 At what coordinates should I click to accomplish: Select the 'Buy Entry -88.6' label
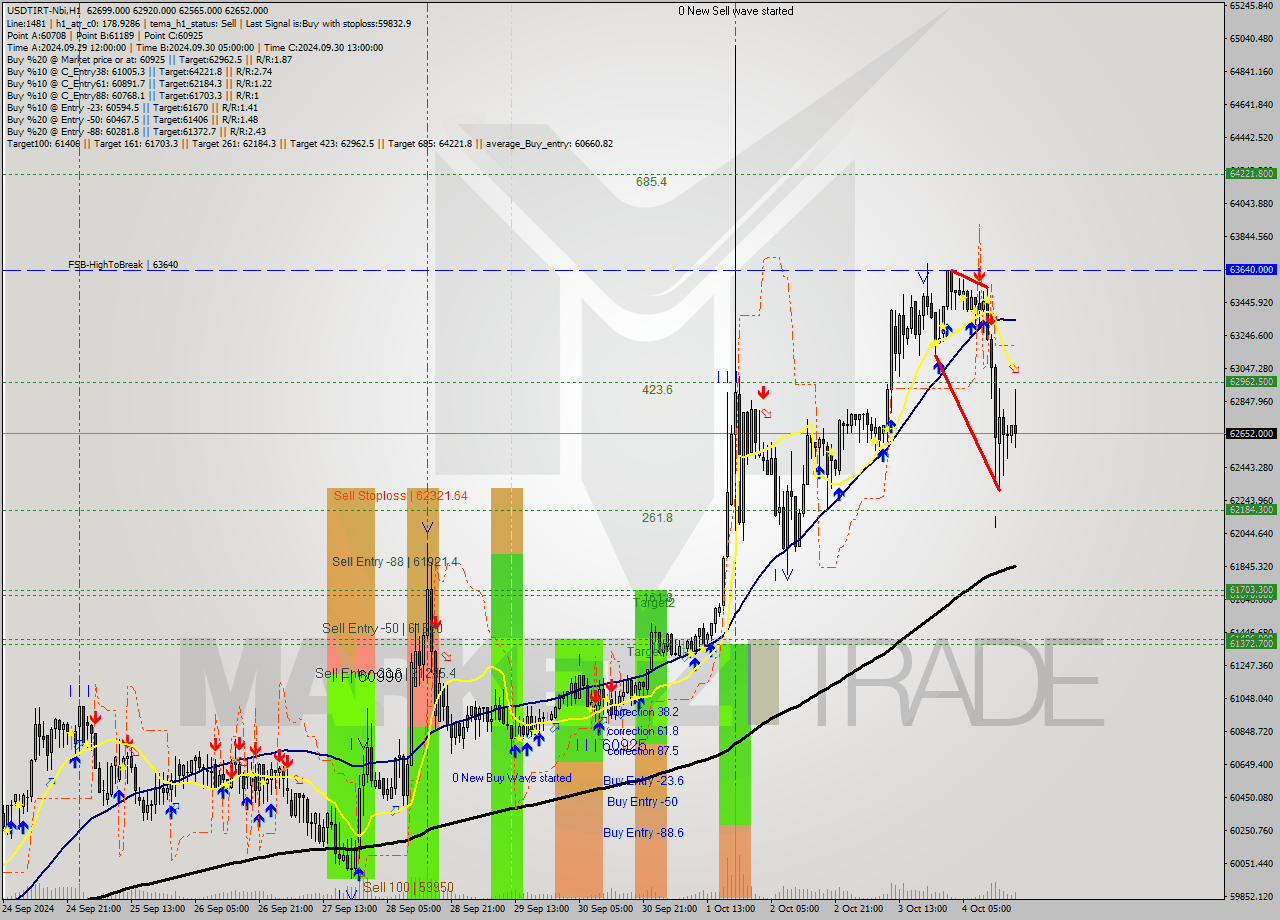[643, 832]
